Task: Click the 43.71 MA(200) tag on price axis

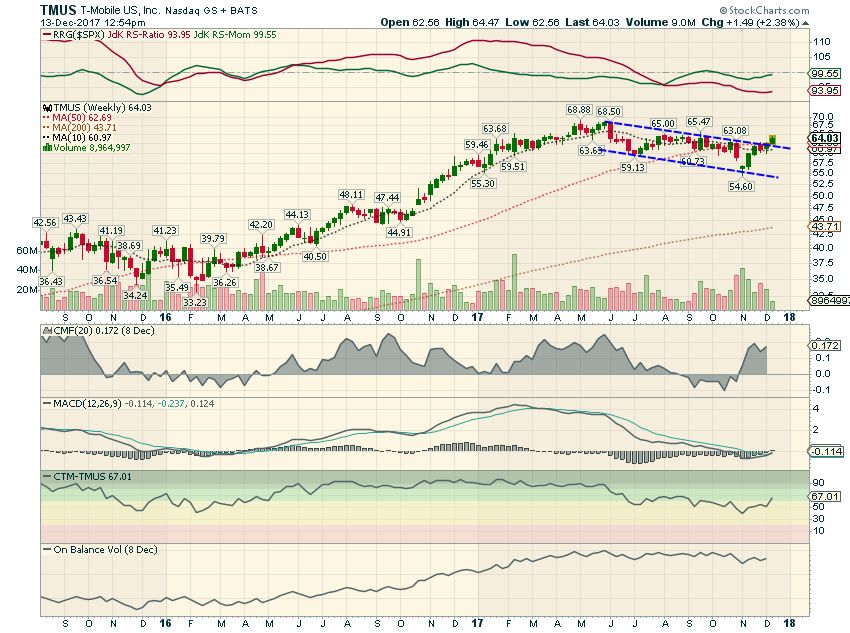Action: 825,226
